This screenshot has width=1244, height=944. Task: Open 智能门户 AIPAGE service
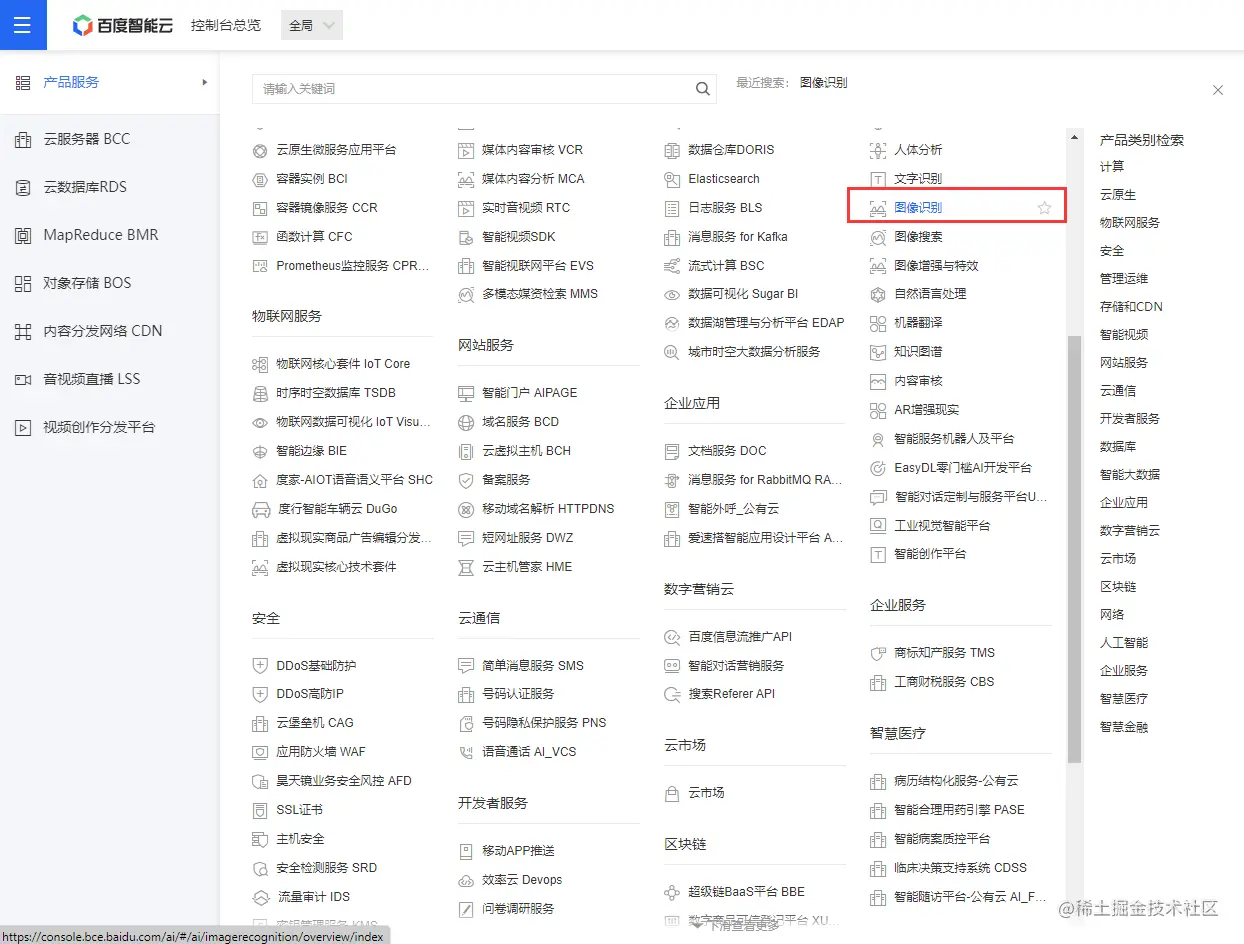[530, 393]
